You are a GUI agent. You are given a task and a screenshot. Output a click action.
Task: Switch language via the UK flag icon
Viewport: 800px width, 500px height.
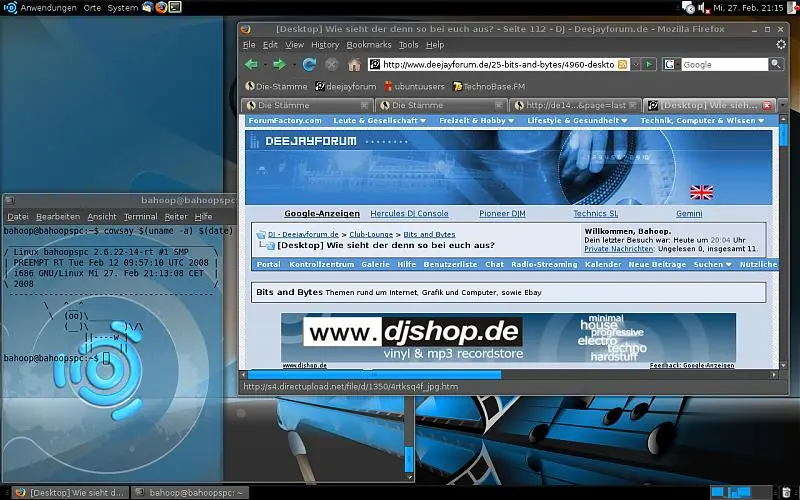701,191
